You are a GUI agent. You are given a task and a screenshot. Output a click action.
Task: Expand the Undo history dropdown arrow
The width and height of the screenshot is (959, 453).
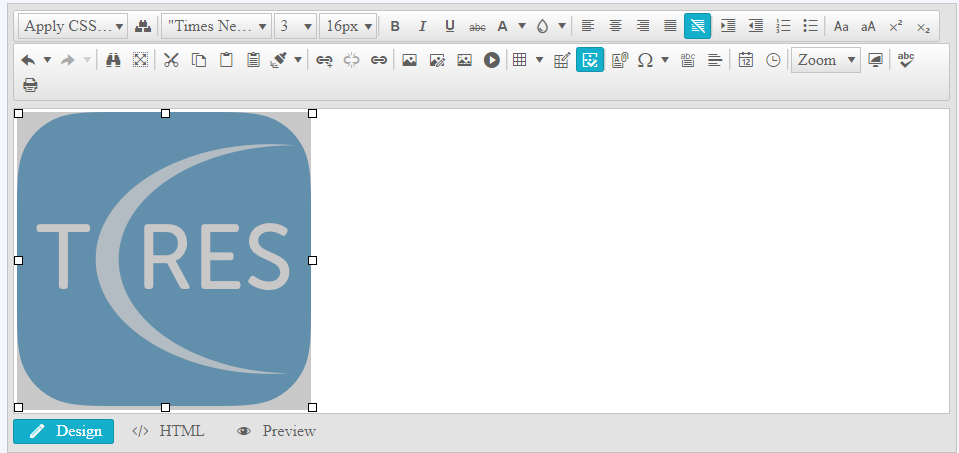point(47,60)
